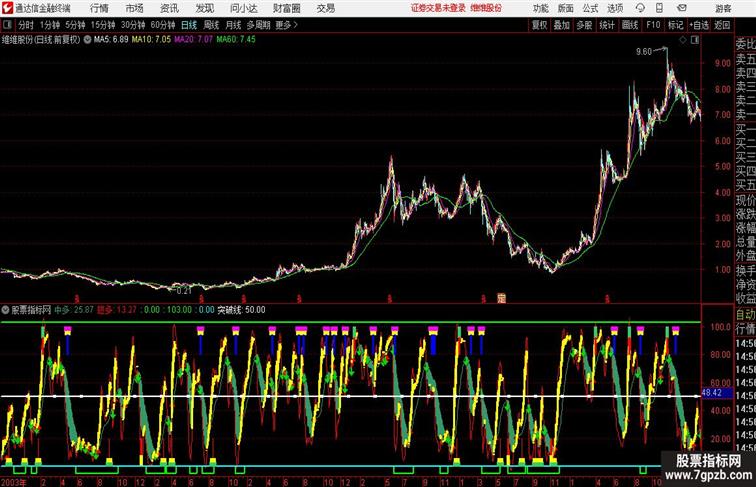Image resolution: width=756 pixels, height=487 pixels.
Task: Open the 财富圈 menu
Action: click(286, 8)
